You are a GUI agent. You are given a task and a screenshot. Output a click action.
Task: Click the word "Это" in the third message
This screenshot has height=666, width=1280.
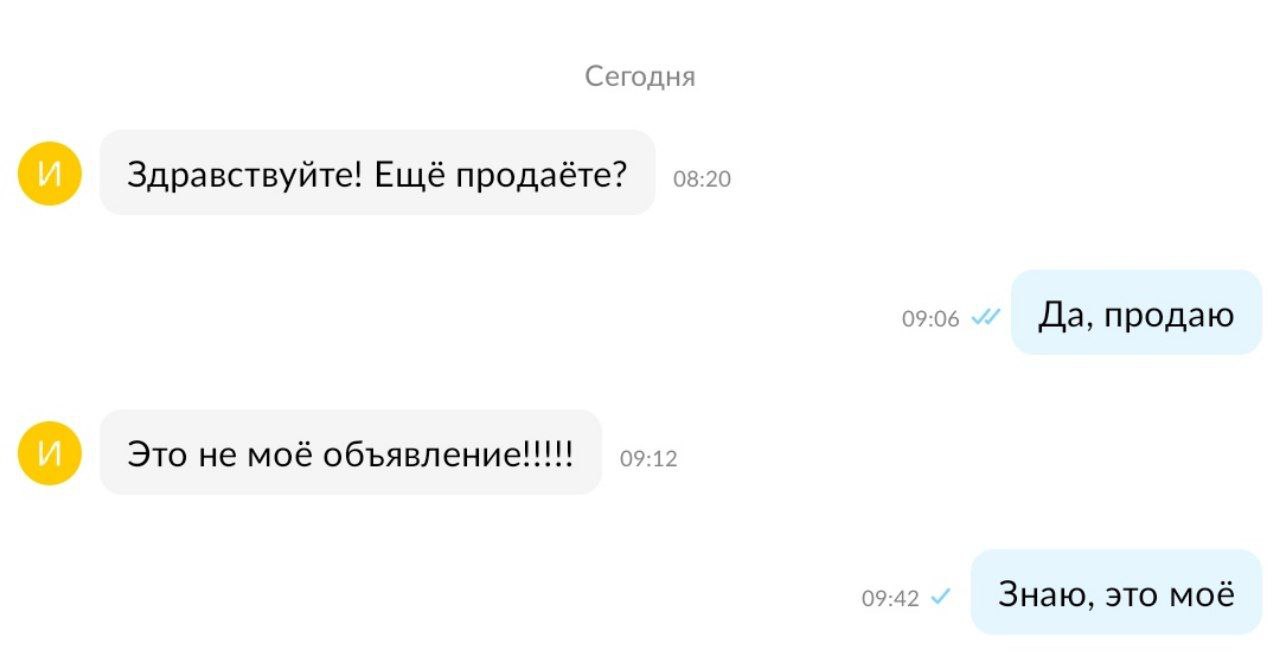[x=154, y=454]
